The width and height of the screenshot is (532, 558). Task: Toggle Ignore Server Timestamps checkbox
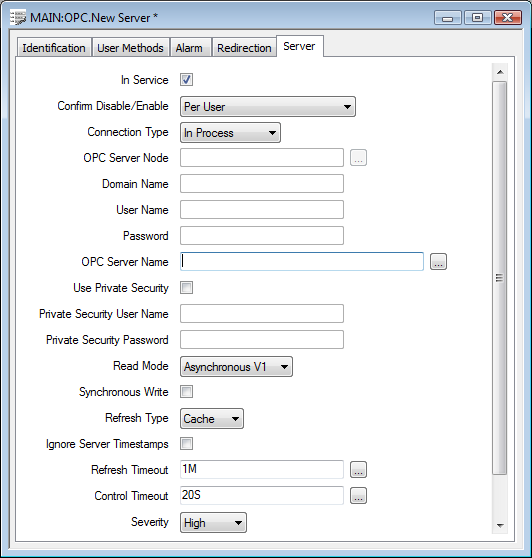186,444
